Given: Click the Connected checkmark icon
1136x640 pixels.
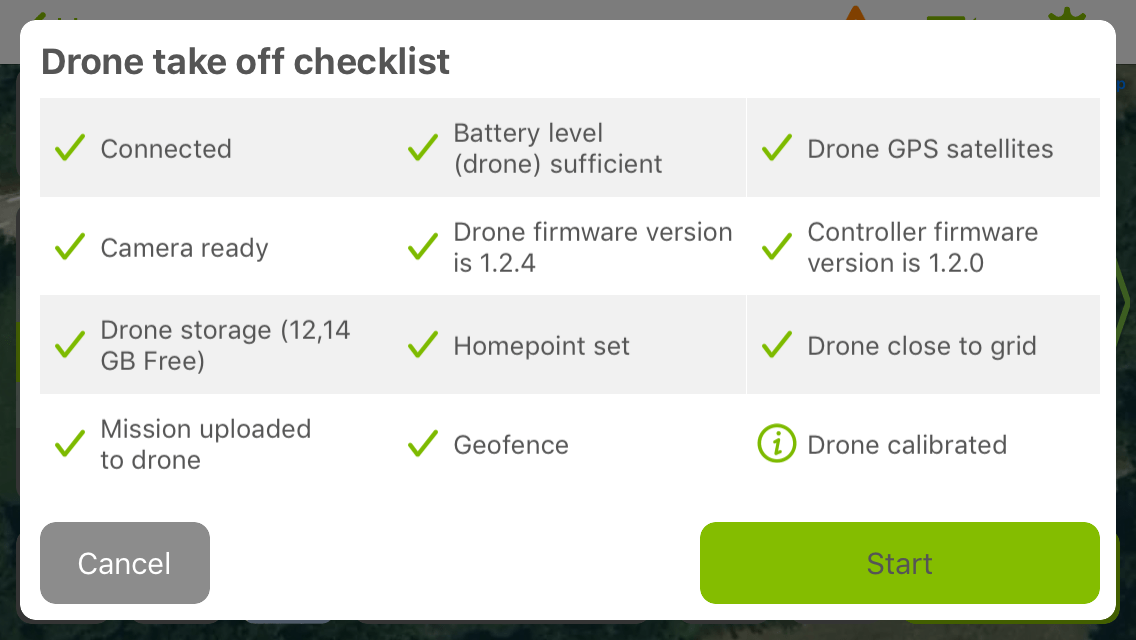Looking at the screenshot, I should click(x=70, y=147).
